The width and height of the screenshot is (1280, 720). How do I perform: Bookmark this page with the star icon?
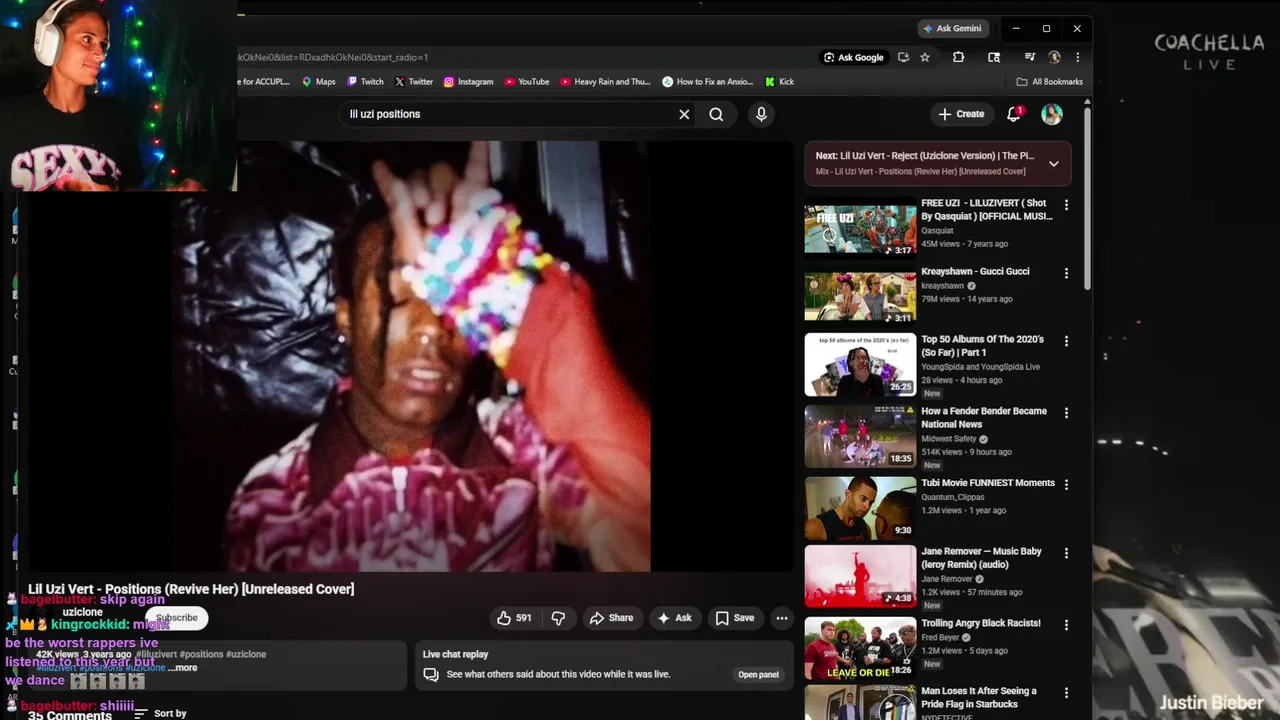(925, 57)
